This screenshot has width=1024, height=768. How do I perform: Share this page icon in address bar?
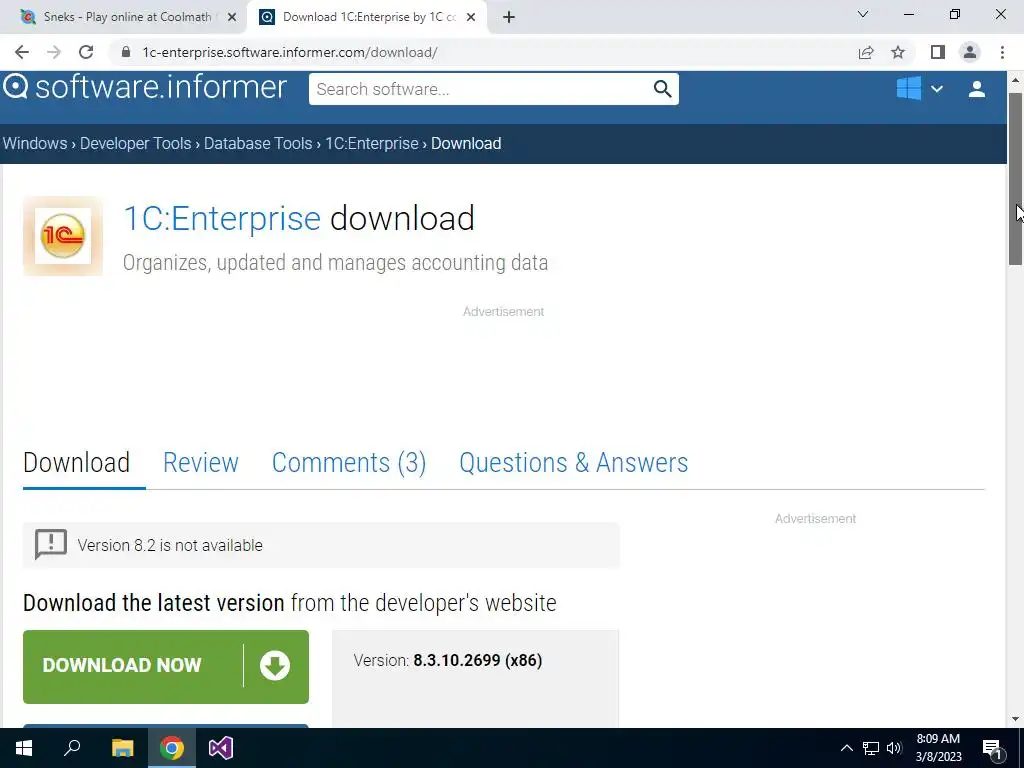coord(866,52)
